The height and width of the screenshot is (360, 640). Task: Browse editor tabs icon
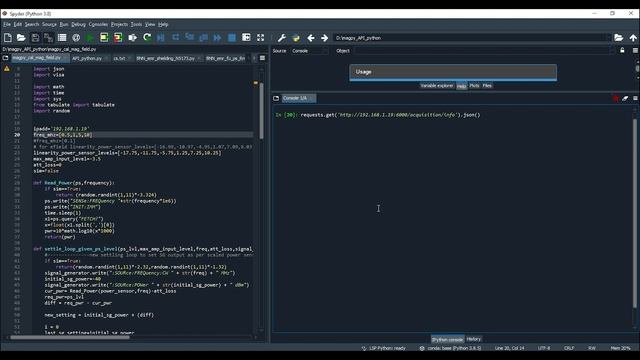click(5, 58)
